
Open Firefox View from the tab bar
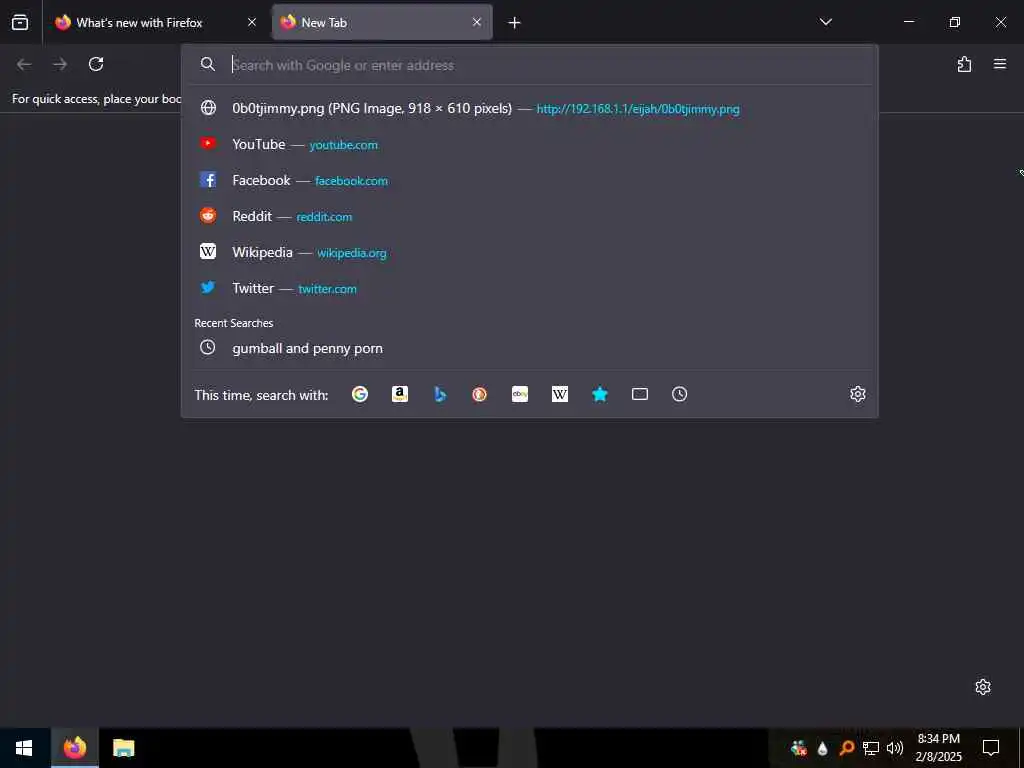point(20,22)
